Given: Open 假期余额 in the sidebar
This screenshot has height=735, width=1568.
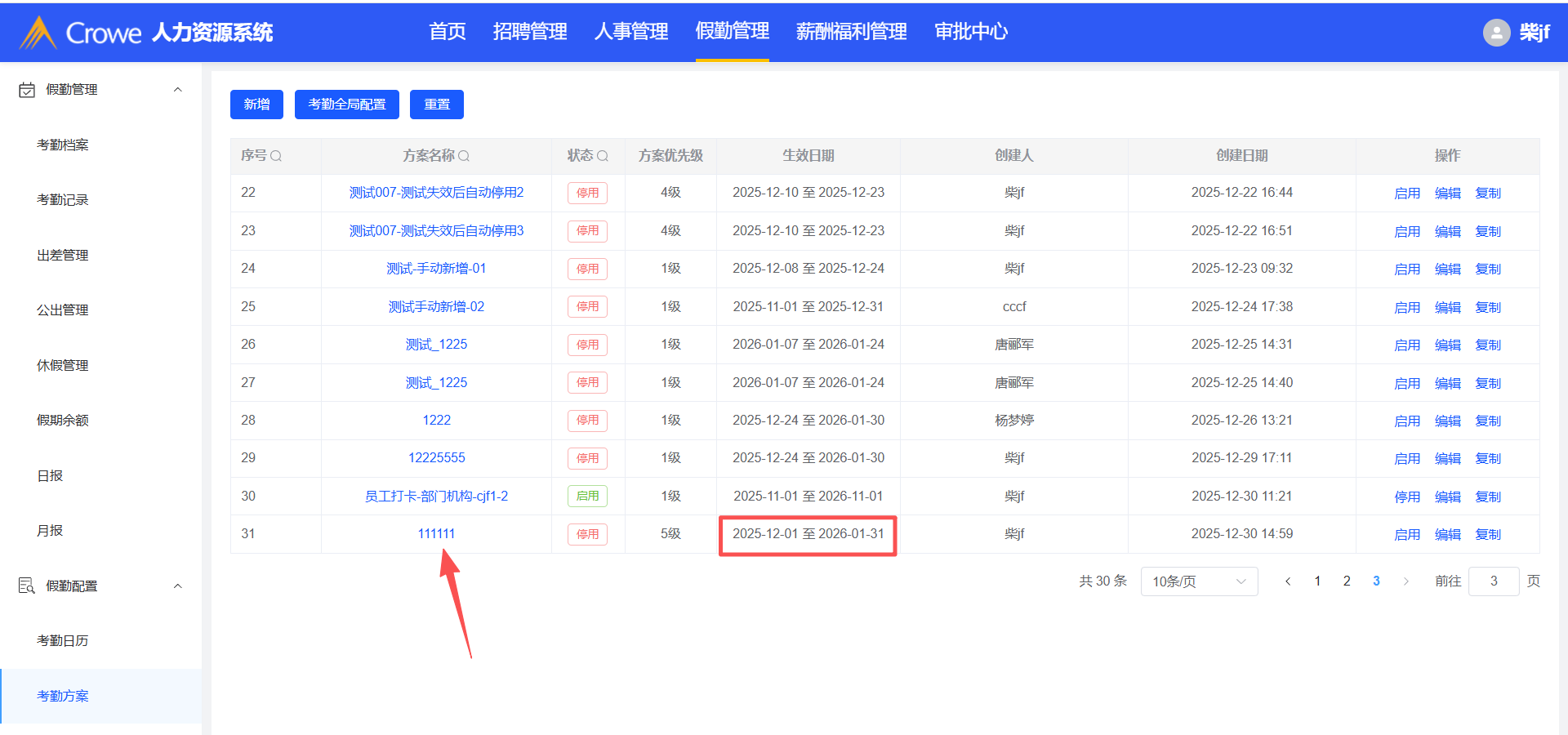Looking at the screenshot, I should [x=63, y=420].
